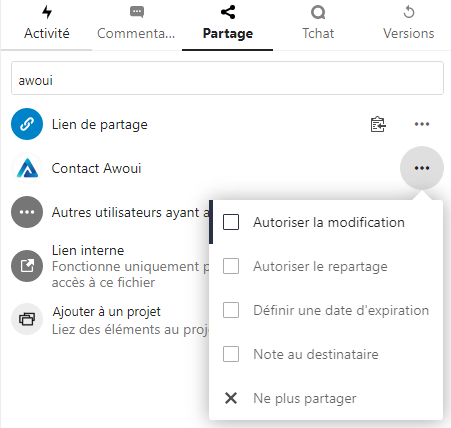This screenshot has width=451, height=428.
Task: Click the Activité lightning bolt icon
Action: tap(47, 12)
